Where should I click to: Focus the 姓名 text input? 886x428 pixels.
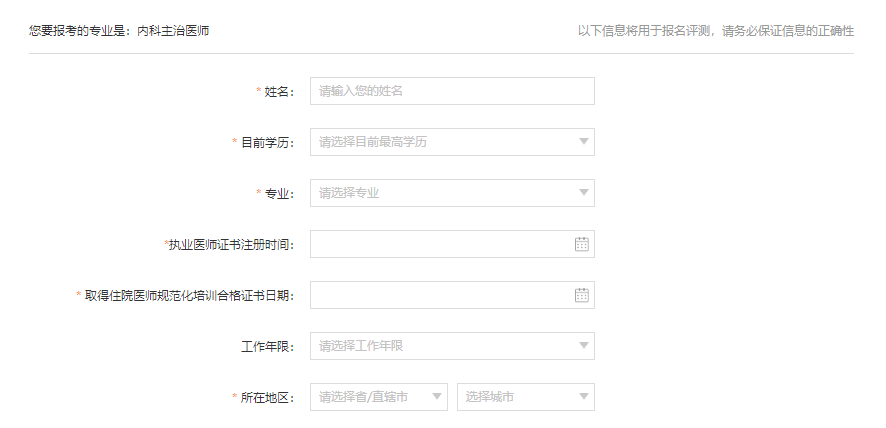[x=452, y=91]
